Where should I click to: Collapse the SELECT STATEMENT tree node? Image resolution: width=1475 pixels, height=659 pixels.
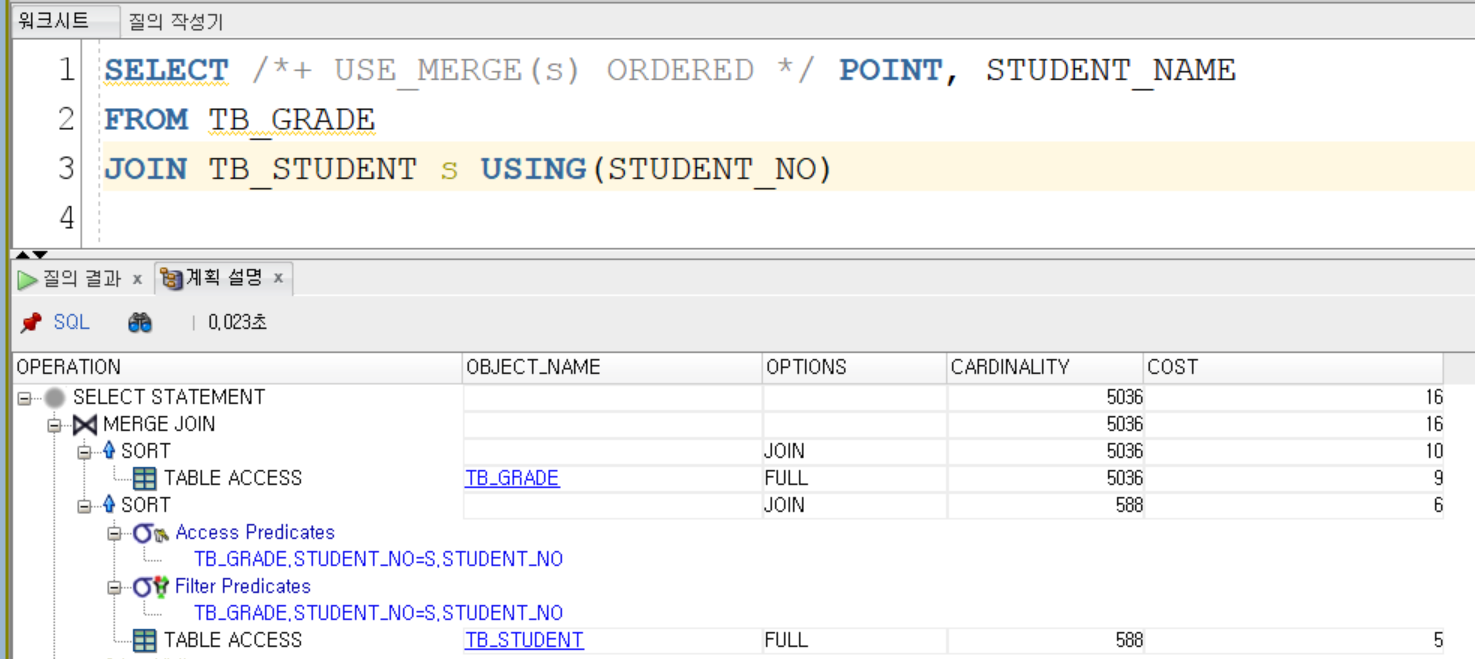(x=24, y=398)
